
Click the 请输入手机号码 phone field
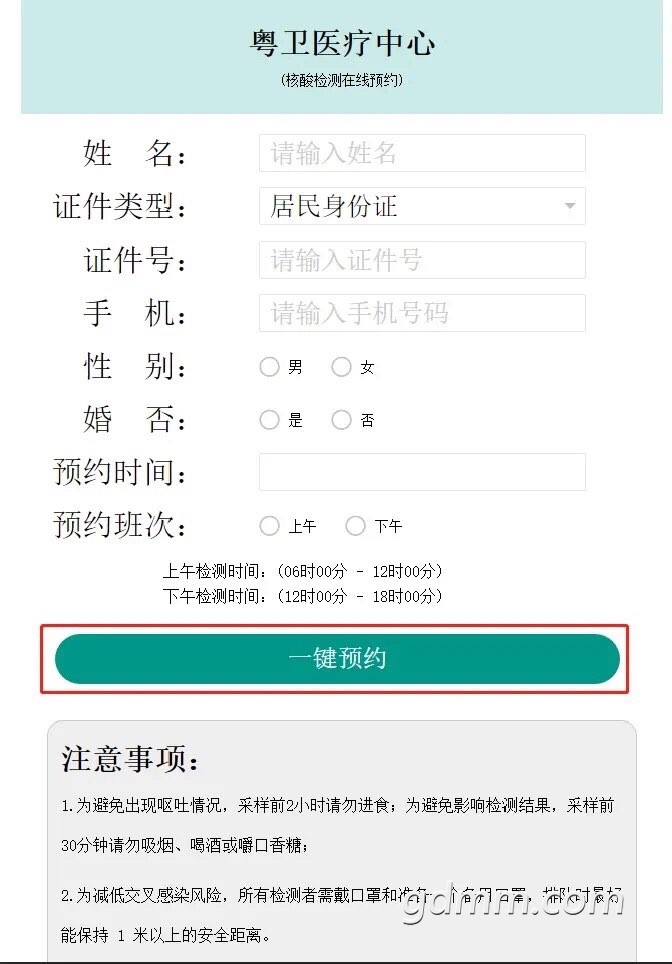pyautogui.click(x=422, y=313)
